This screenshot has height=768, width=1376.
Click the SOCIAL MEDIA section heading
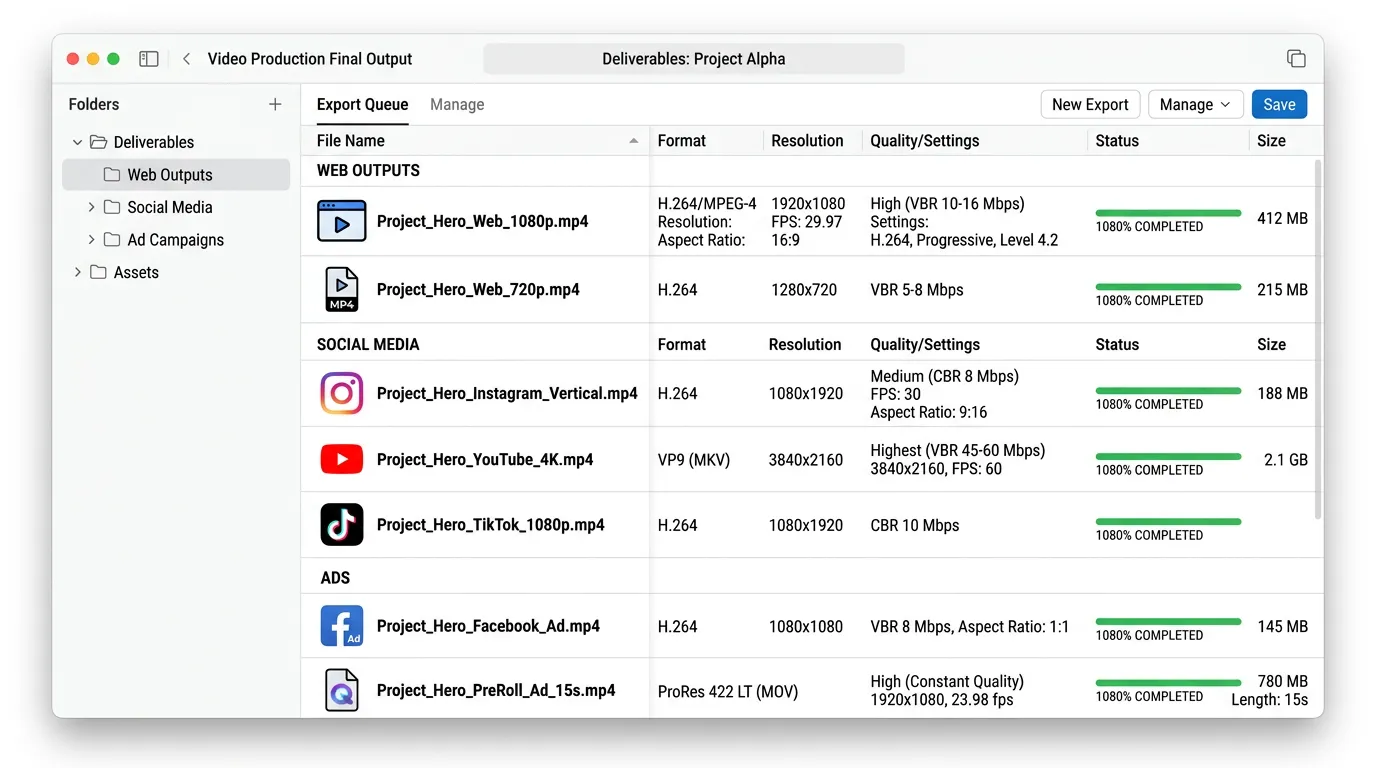tap(368, 344)
